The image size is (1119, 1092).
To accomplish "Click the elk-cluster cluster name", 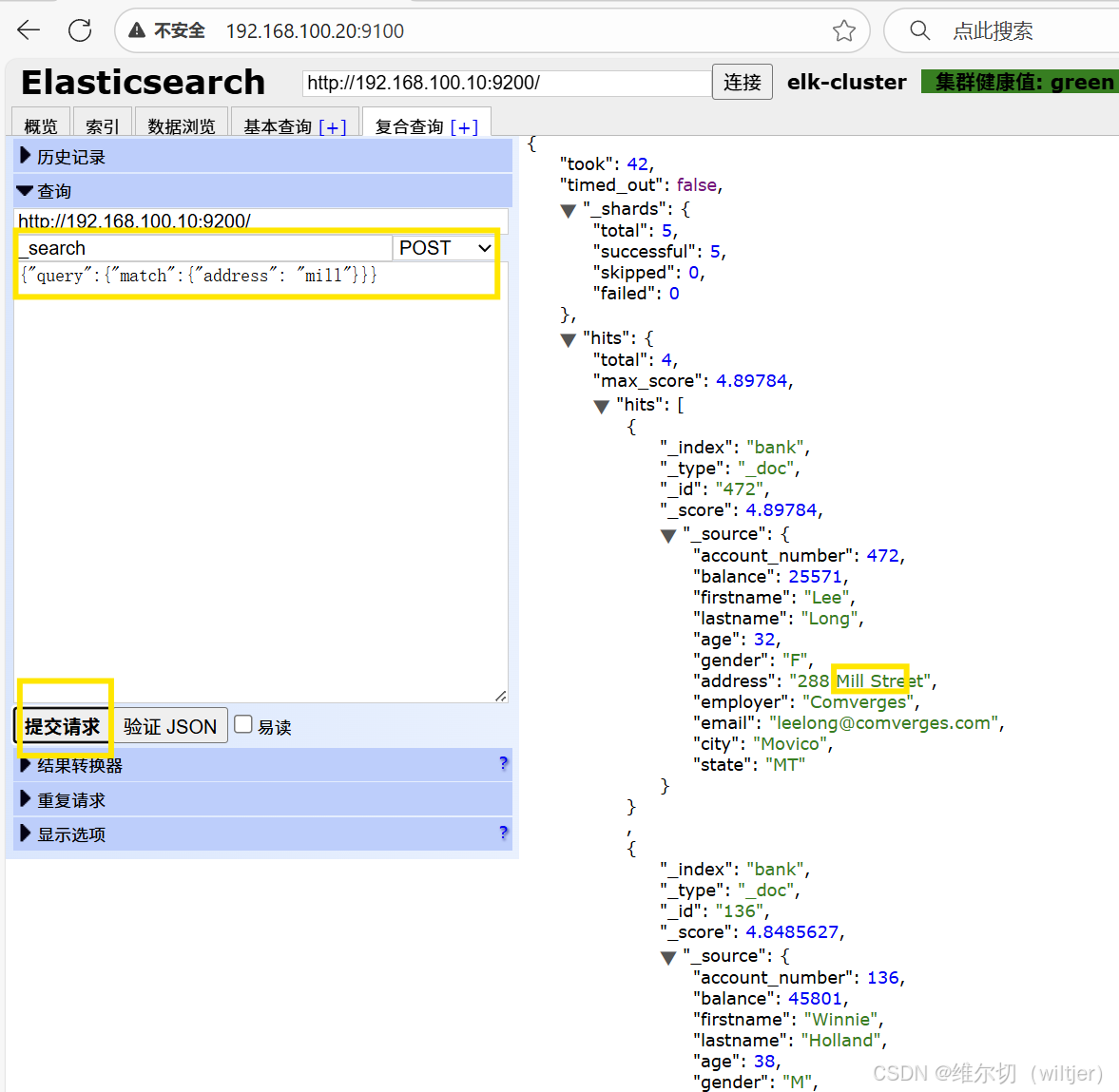I will click(x=846, y=82).
